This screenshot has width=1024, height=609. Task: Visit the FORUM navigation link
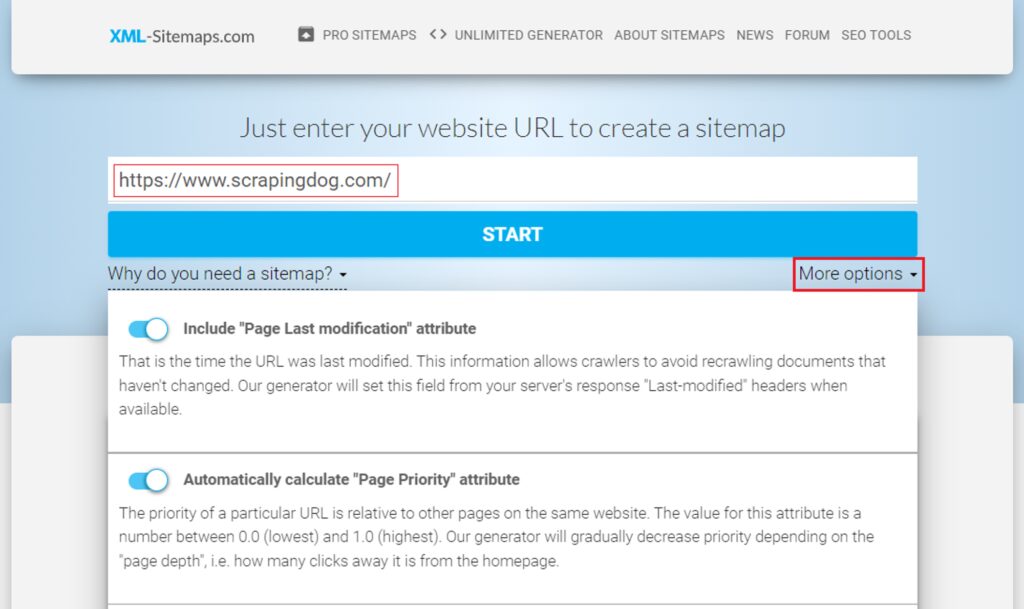[x=807, y=35]
